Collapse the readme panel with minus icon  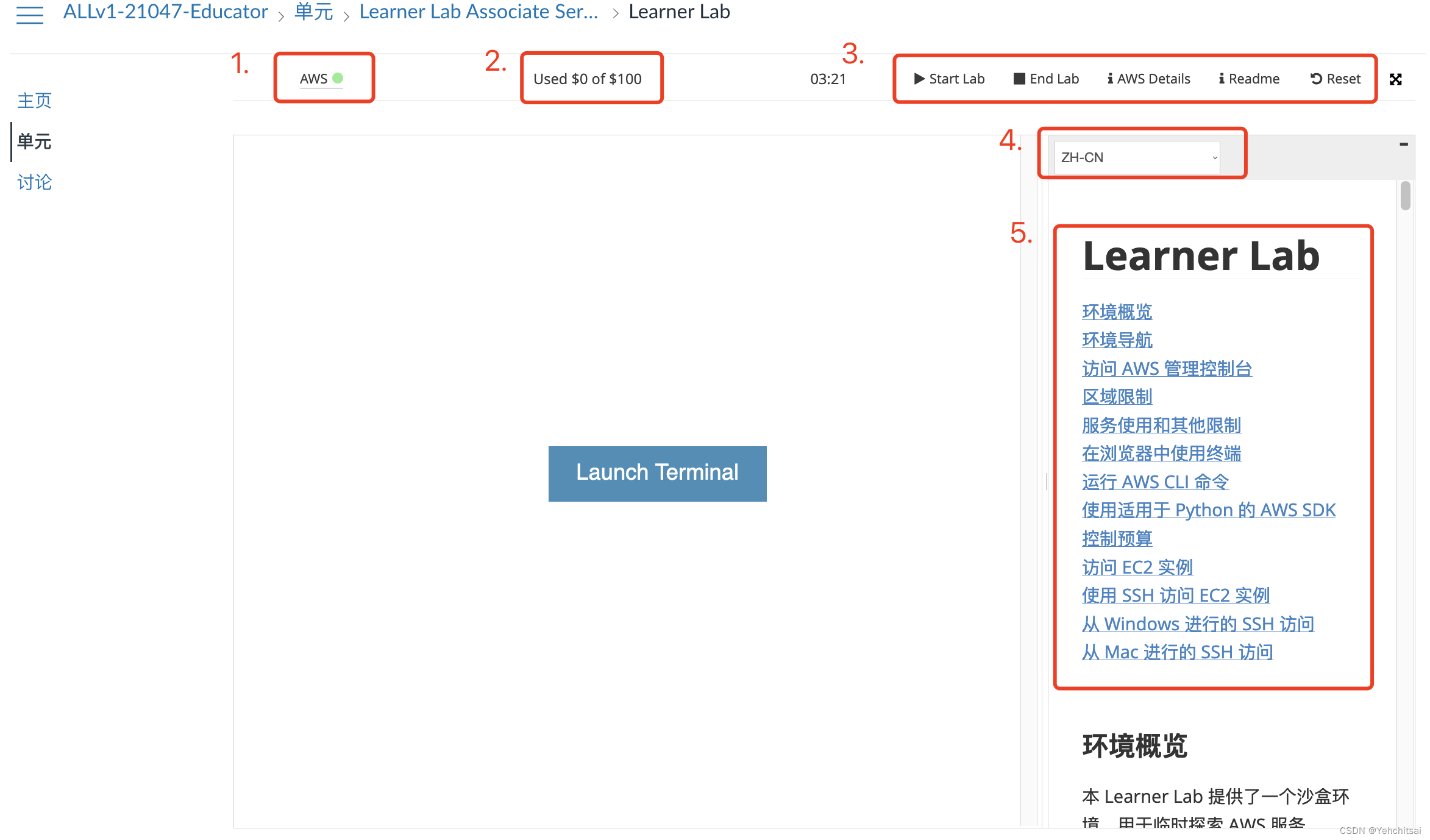1404,144
